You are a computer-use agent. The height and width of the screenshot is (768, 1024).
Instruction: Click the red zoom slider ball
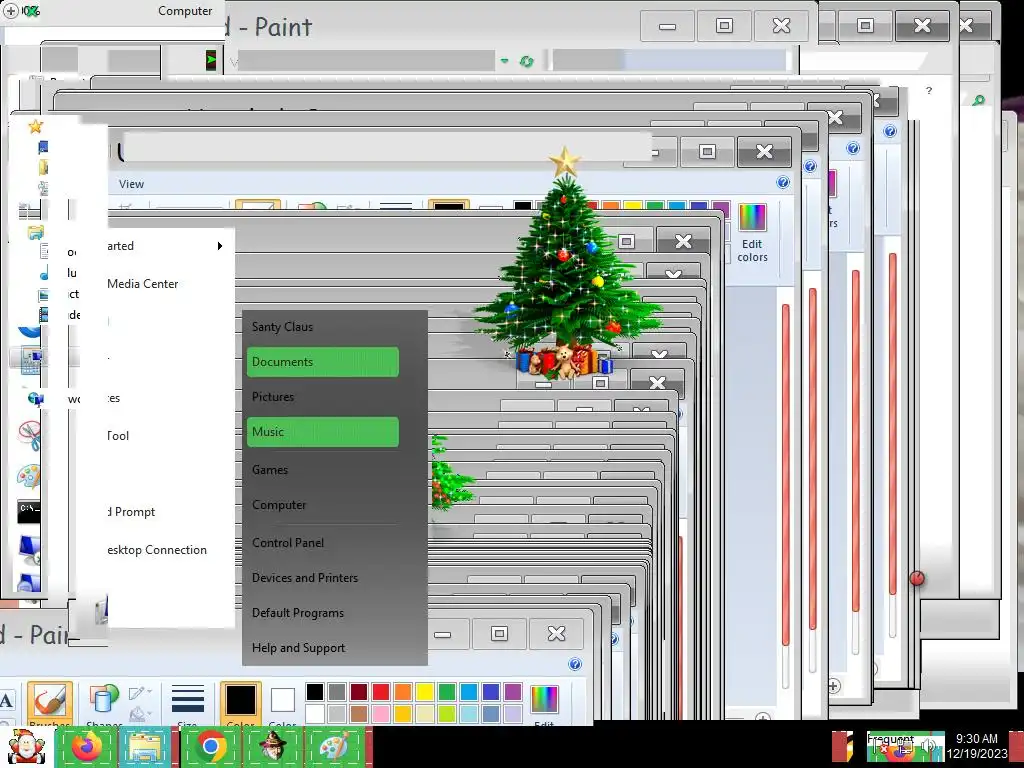coord(917,578)
